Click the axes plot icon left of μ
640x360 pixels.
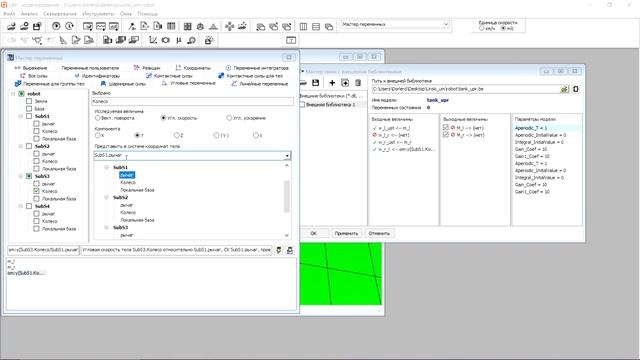(x=153, y=40)
